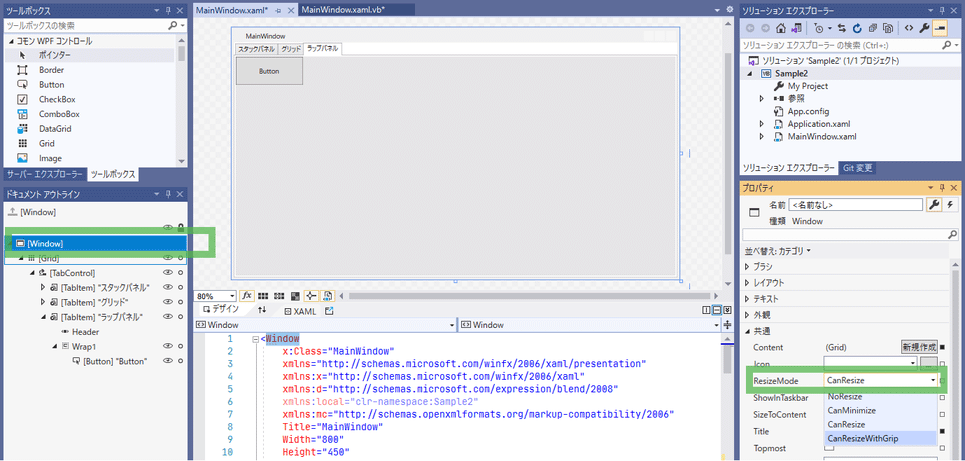Viewport: 965px width, 461px height.
Task: Select DataGrid in Toolbox
Action: [x=55, y=129]
